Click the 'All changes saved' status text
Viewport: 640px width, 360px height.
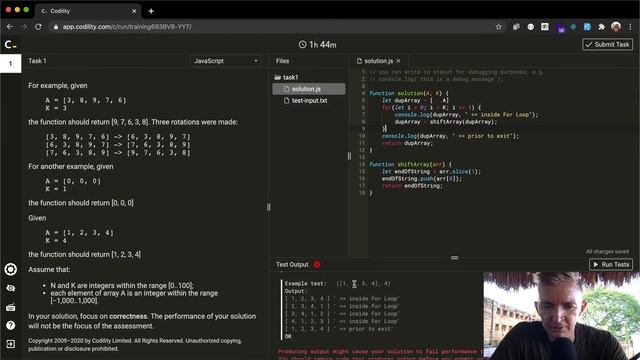click(x=607, y=252)
